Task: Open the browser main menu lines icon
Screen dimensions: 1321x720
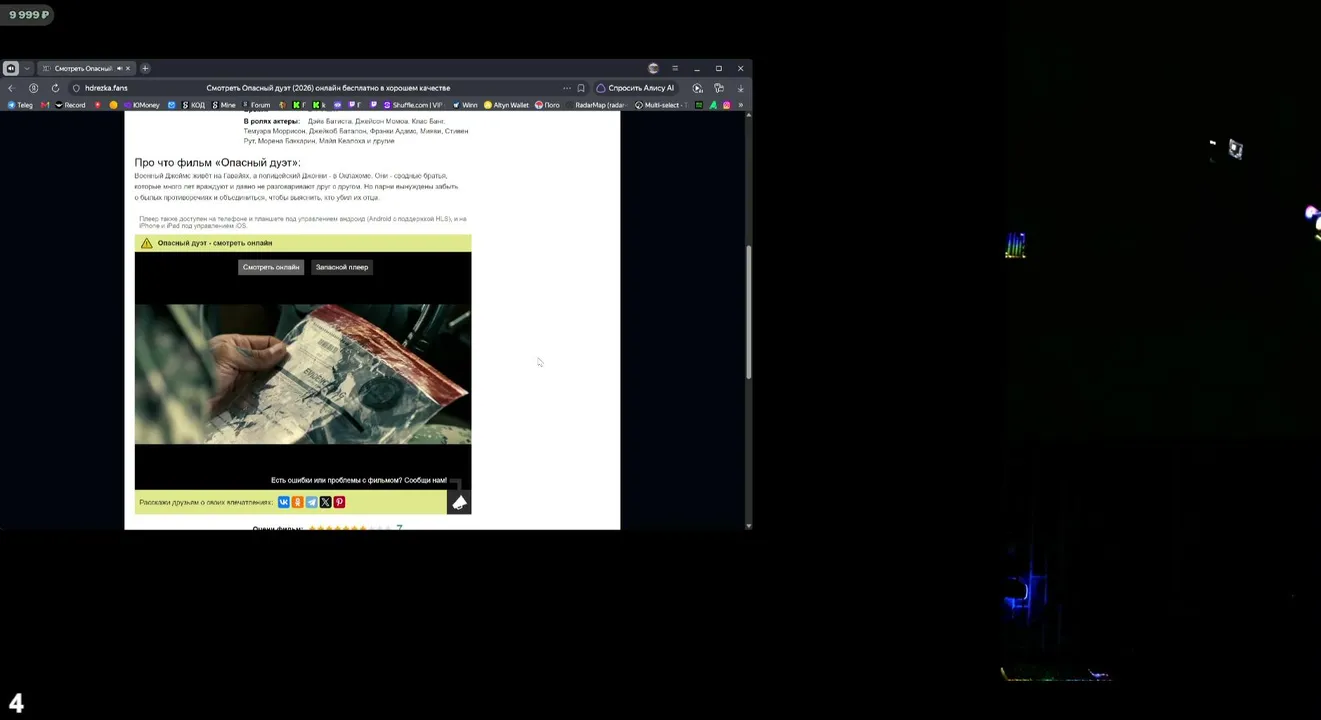Action: coord(675,68)
